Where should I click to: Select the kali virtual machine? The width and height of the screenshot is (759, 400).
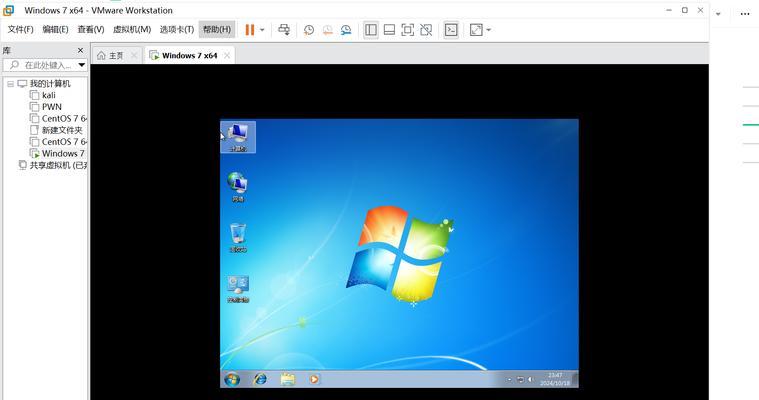pos(48,95)
